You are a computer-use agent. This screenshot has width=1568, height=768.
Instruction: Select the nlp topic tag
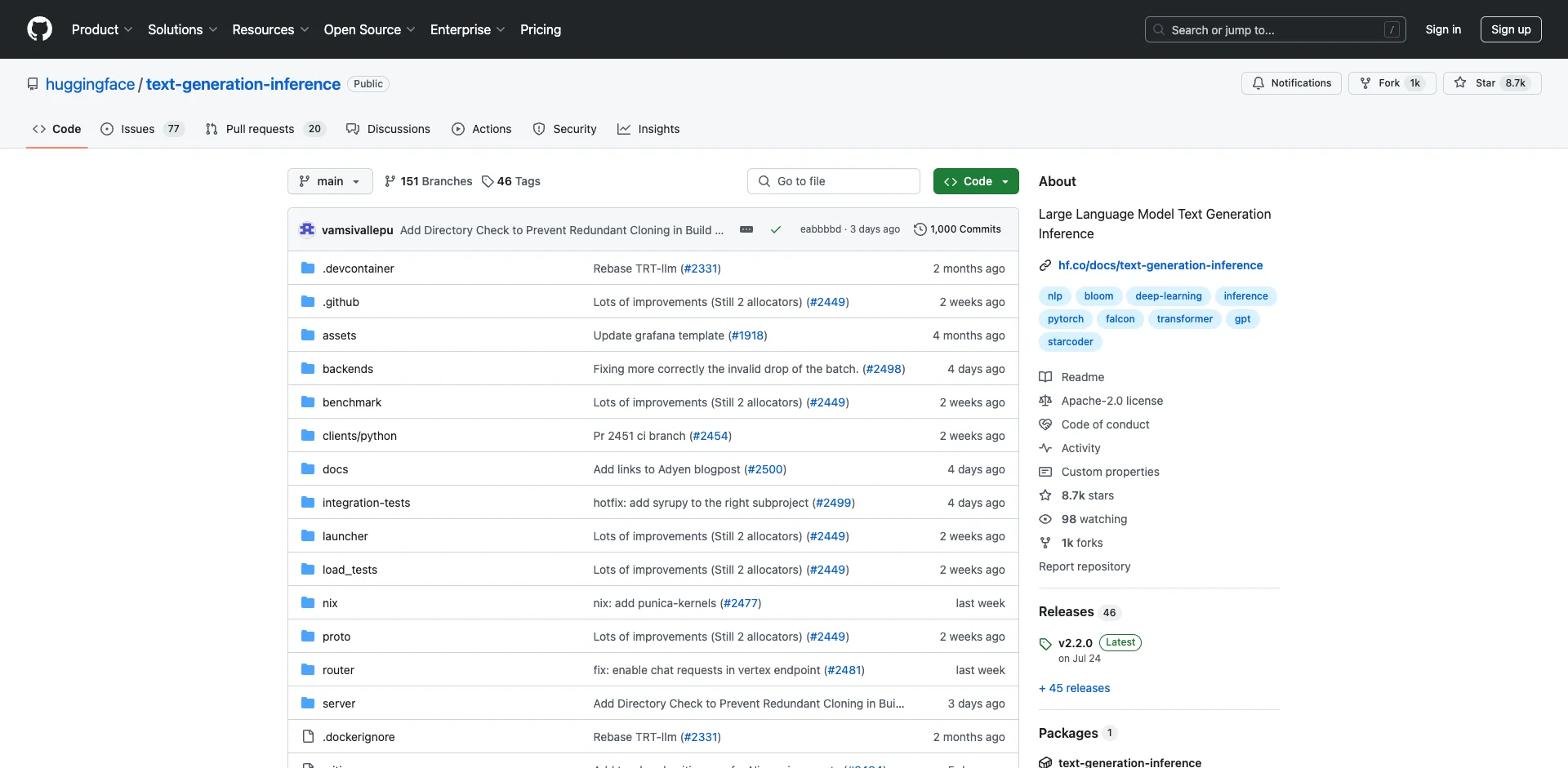coord(1055,296)
